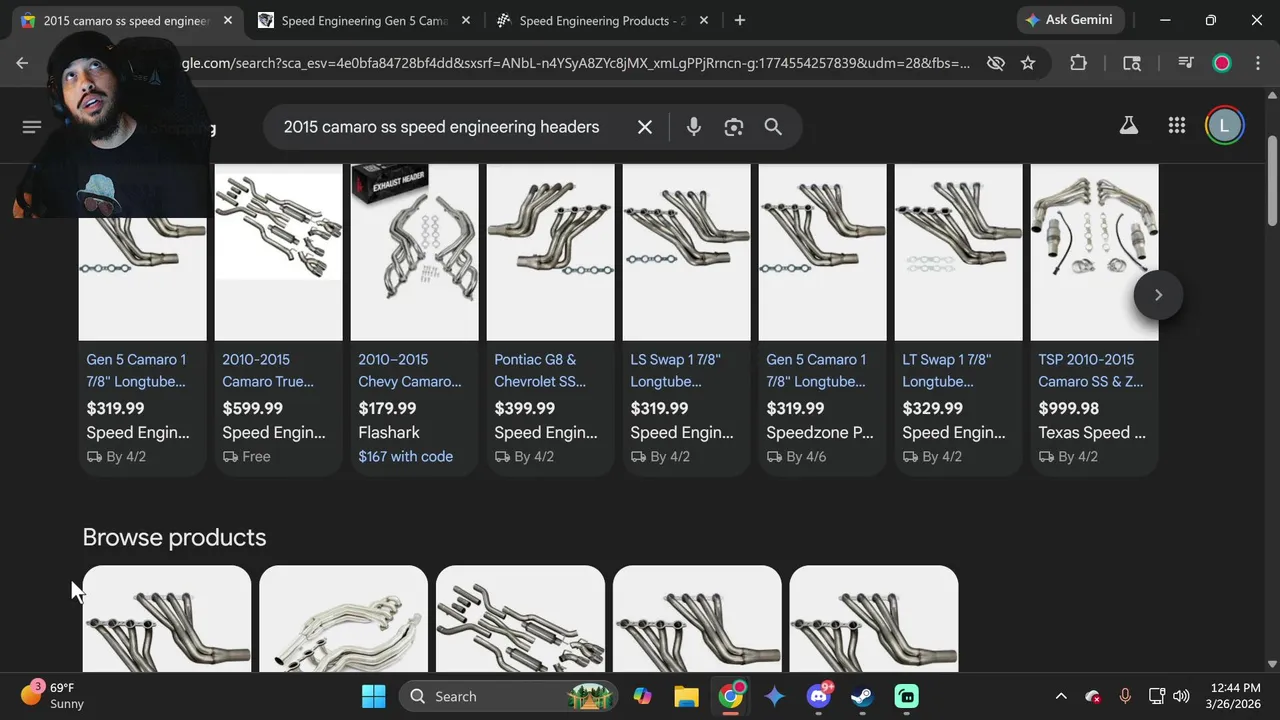
Task: Open File Explorer from taskbar
Action: 686,696
